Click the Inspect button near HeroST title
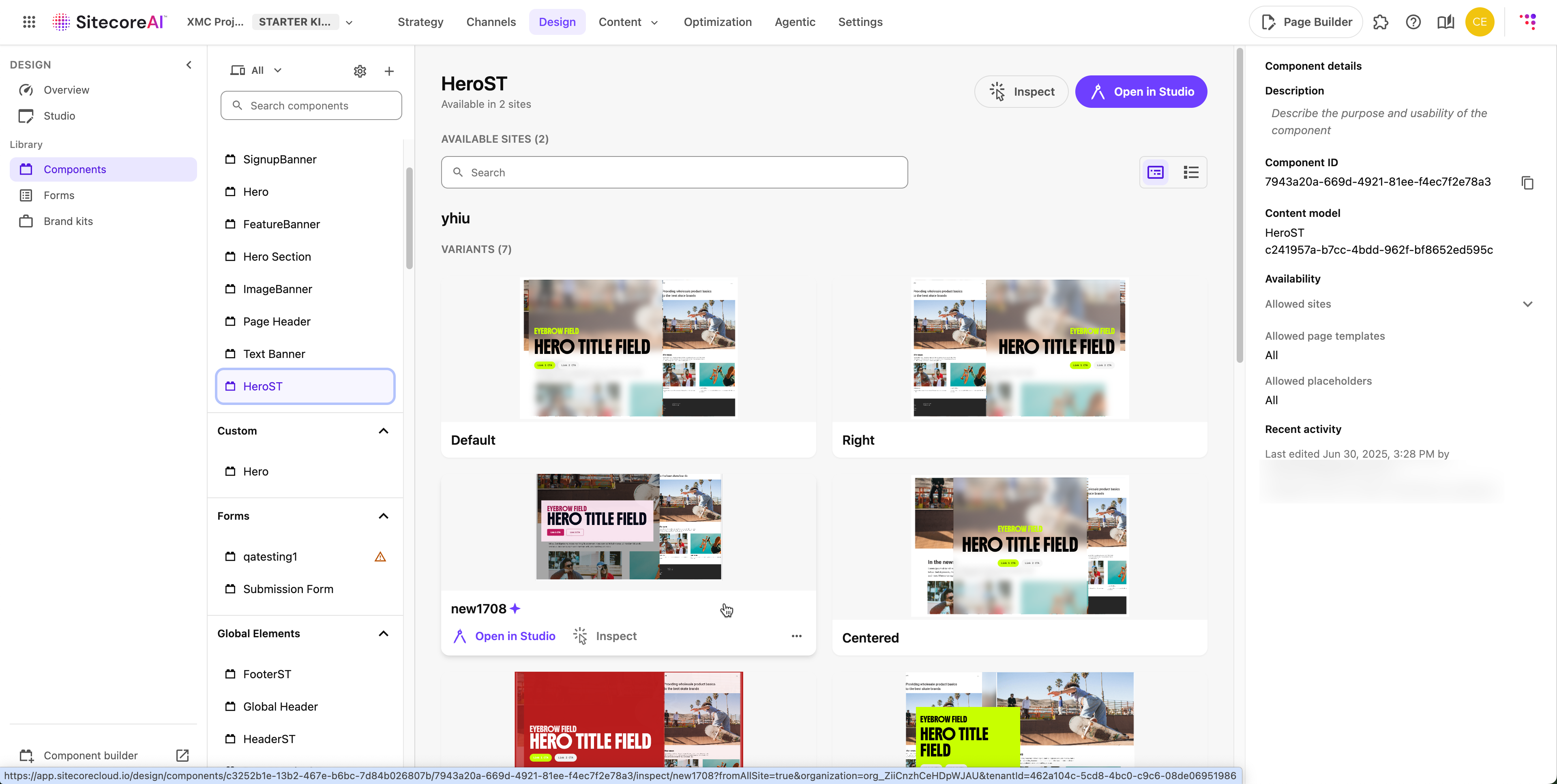Screen dimensions: 1557x784 (1021, 92)
